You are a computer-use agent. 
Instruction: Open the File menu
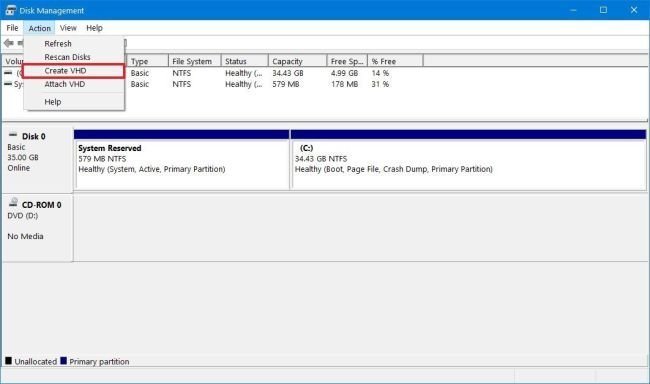[12, 28]
